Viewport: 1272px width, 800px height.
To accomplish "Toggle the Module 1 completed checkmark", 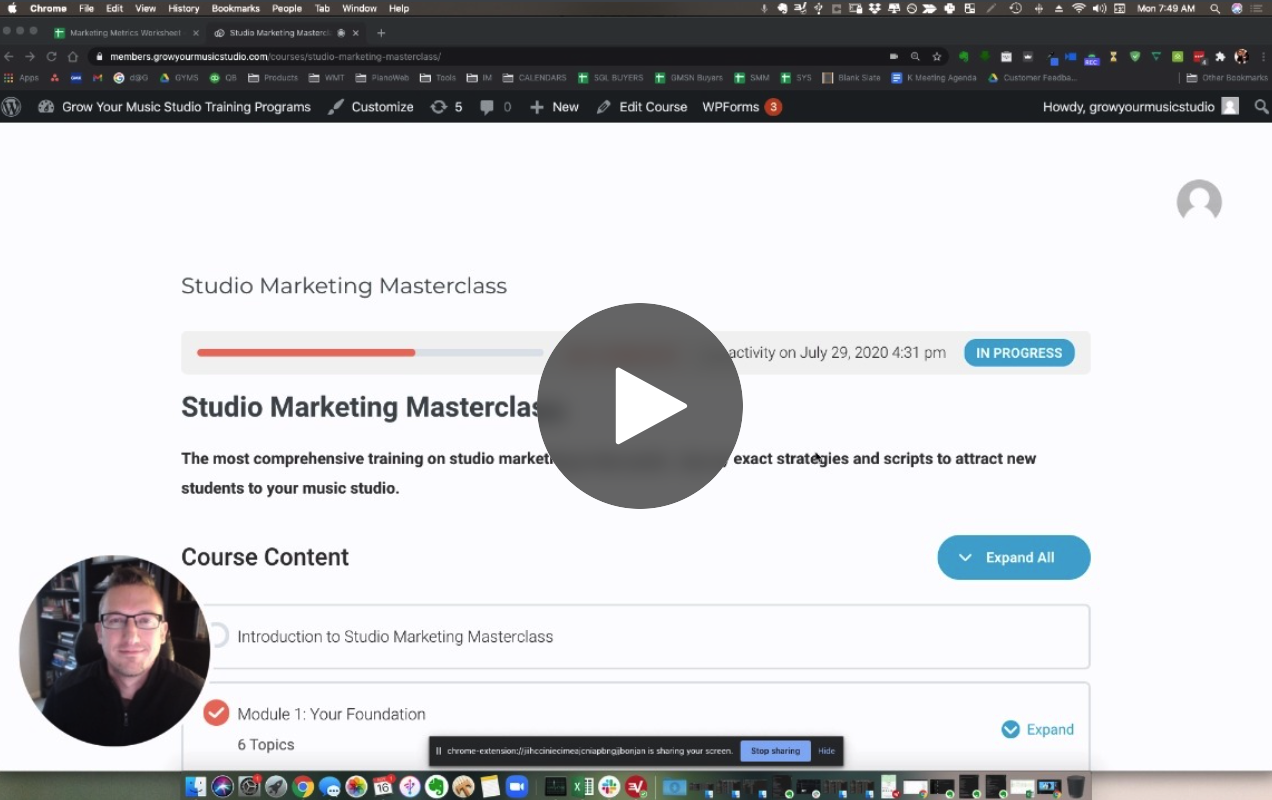I will pos(216,713).
